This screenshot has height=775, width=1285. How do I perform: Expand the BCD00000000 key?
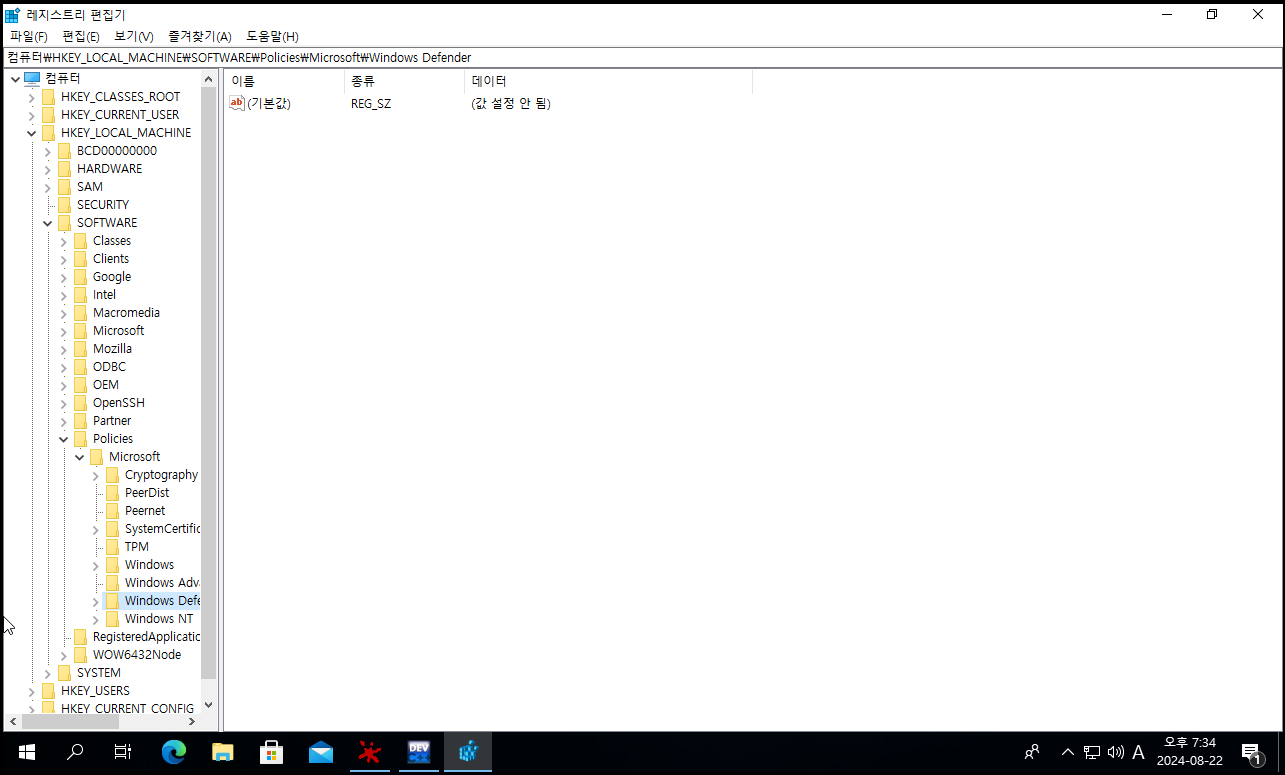point(48,151)
